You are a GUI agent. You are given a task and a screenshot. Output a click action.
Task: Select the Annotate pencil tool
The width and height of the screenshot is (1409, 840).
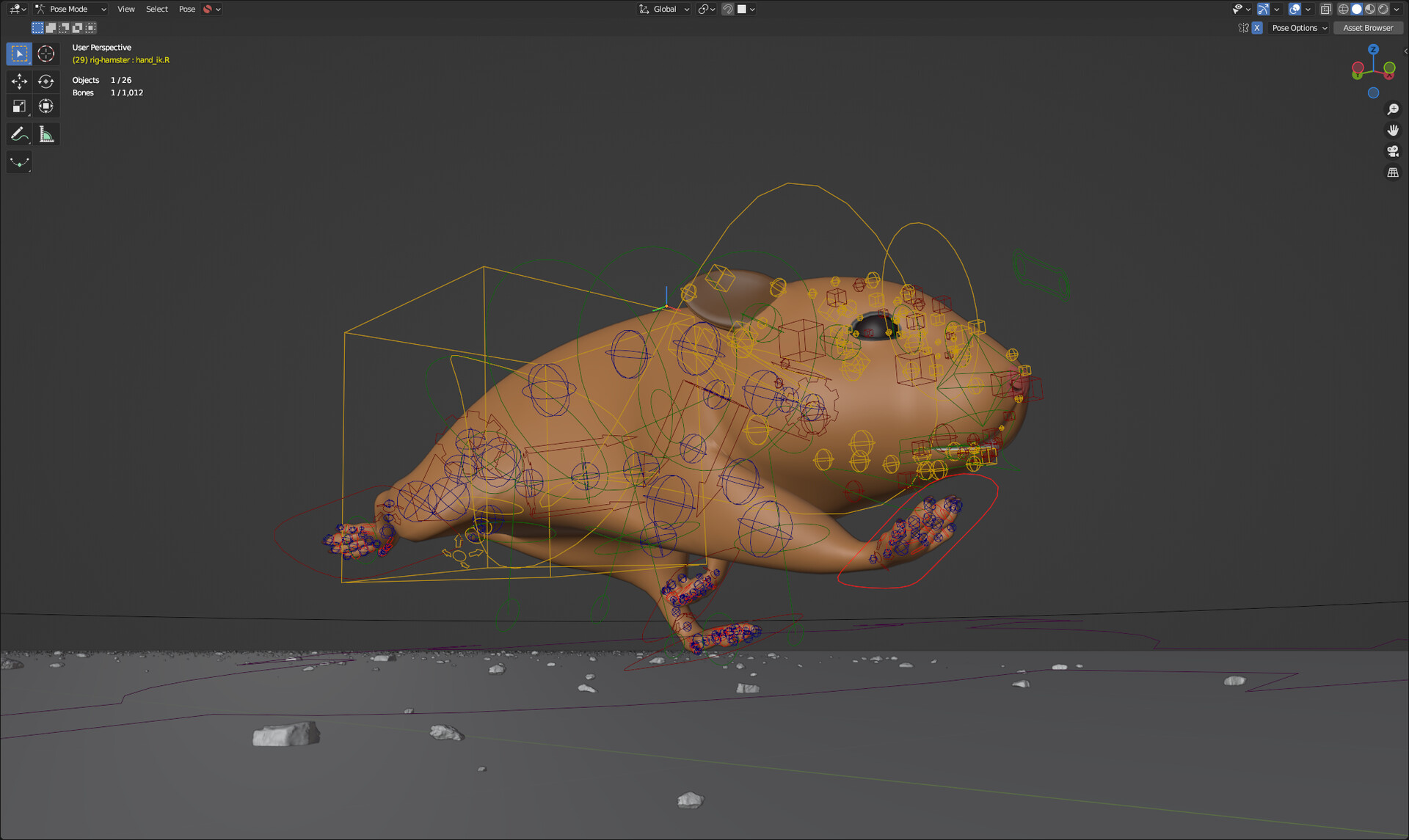[x=19, y=134]
